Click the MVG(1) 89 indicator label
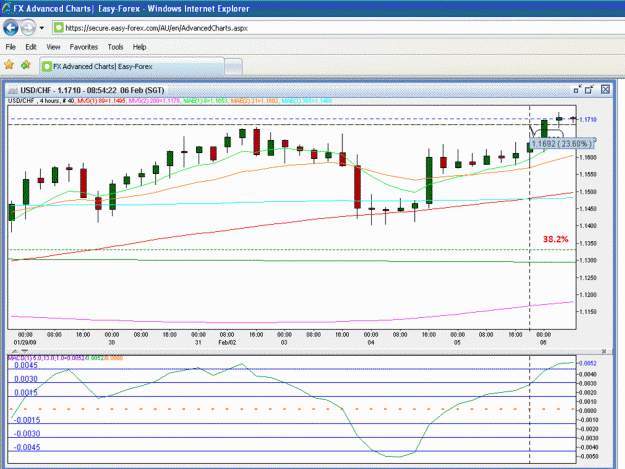Viewport: 625px width, 469px height. [101, 101]
